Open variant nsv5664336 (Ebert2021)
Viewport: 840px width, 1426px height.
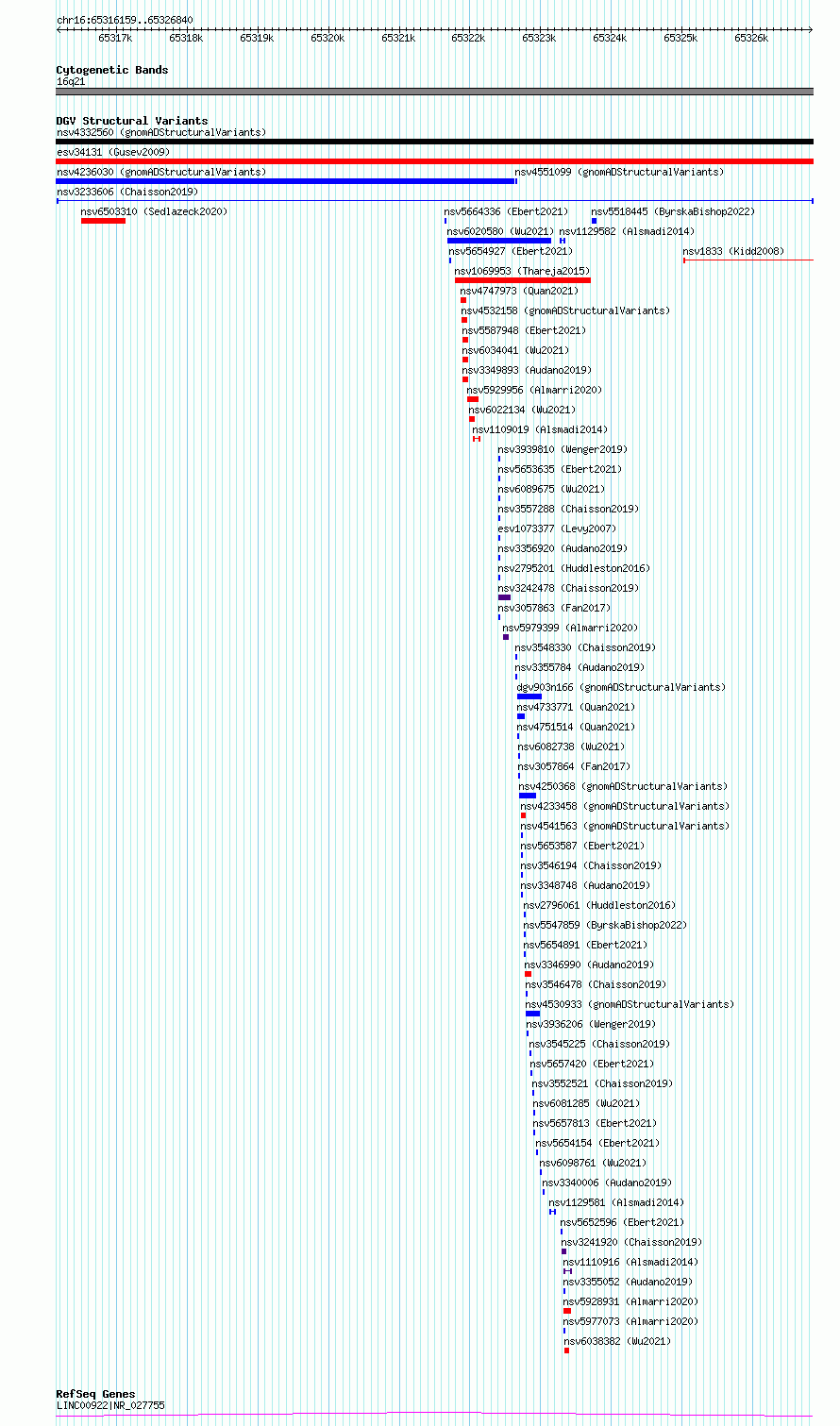507,211
